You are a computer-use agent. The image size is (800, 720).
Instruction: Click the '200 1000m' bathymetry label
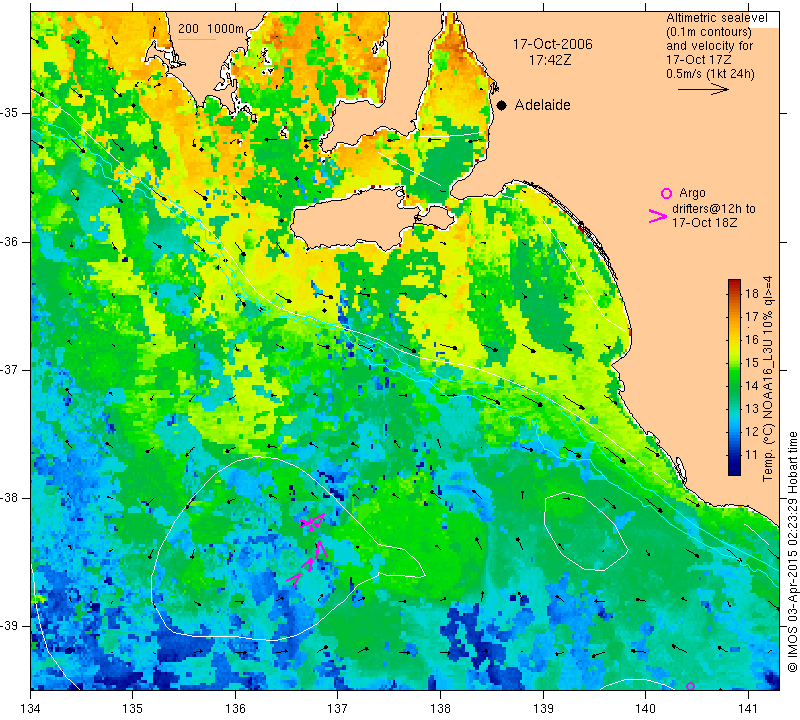pos(211,29)
